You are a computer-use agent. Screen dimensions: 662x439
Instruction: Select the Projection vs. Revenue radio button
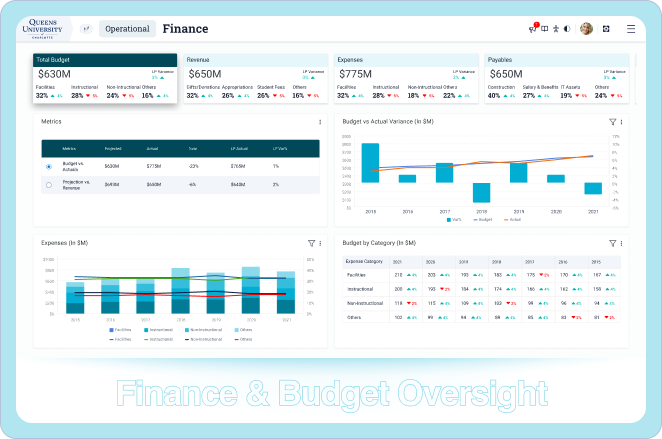click(49, 185)
